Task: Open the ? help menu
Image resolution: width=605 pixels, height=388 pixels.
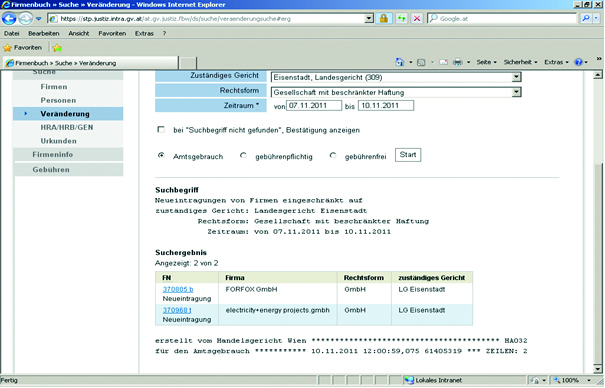Action: [164, 34]
